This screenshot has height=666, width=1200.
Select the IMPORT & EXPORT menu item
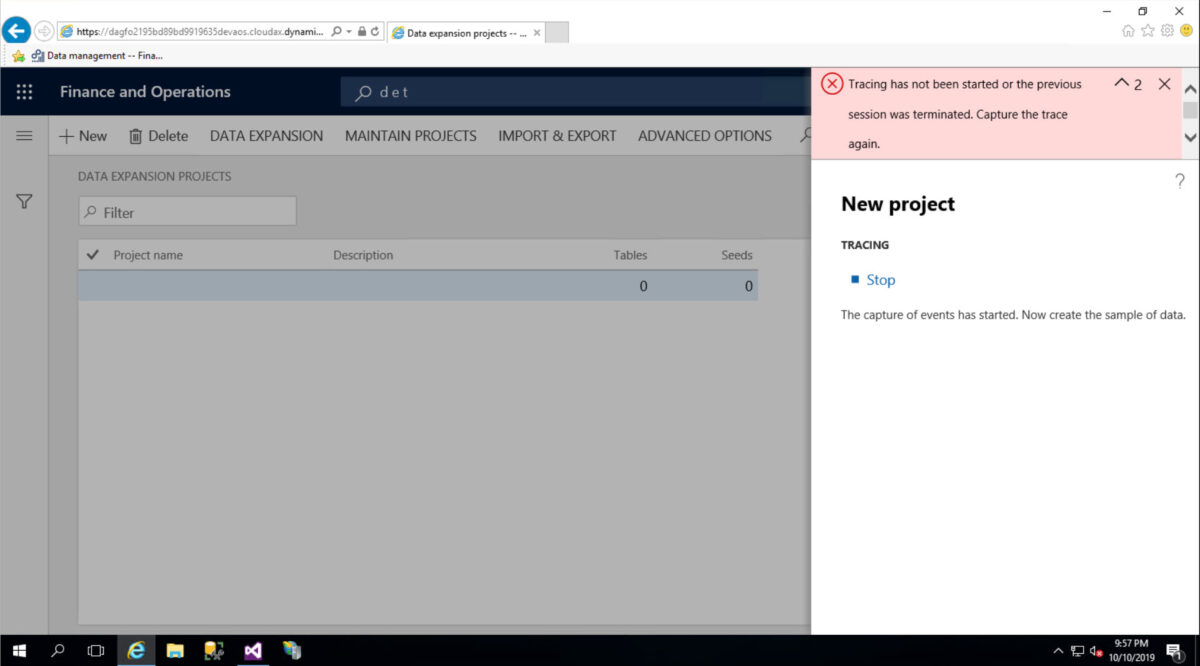pos(557,135)
